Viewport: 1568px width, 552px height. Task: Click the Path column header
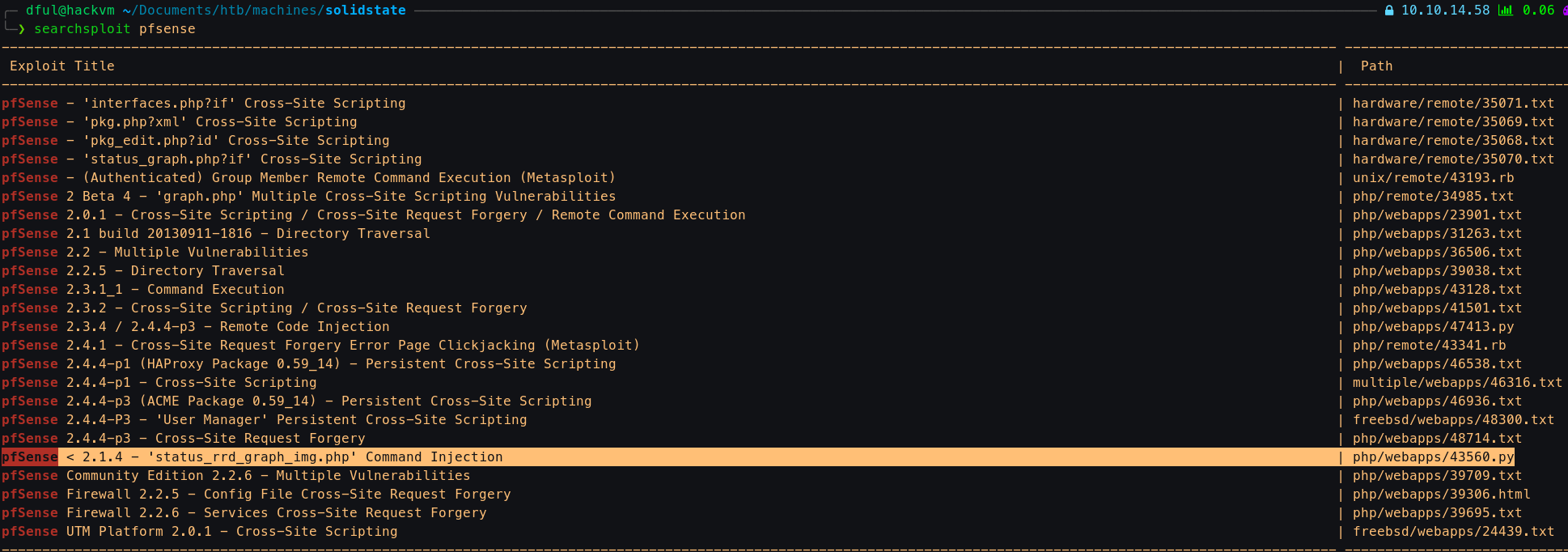point(1377,66)
